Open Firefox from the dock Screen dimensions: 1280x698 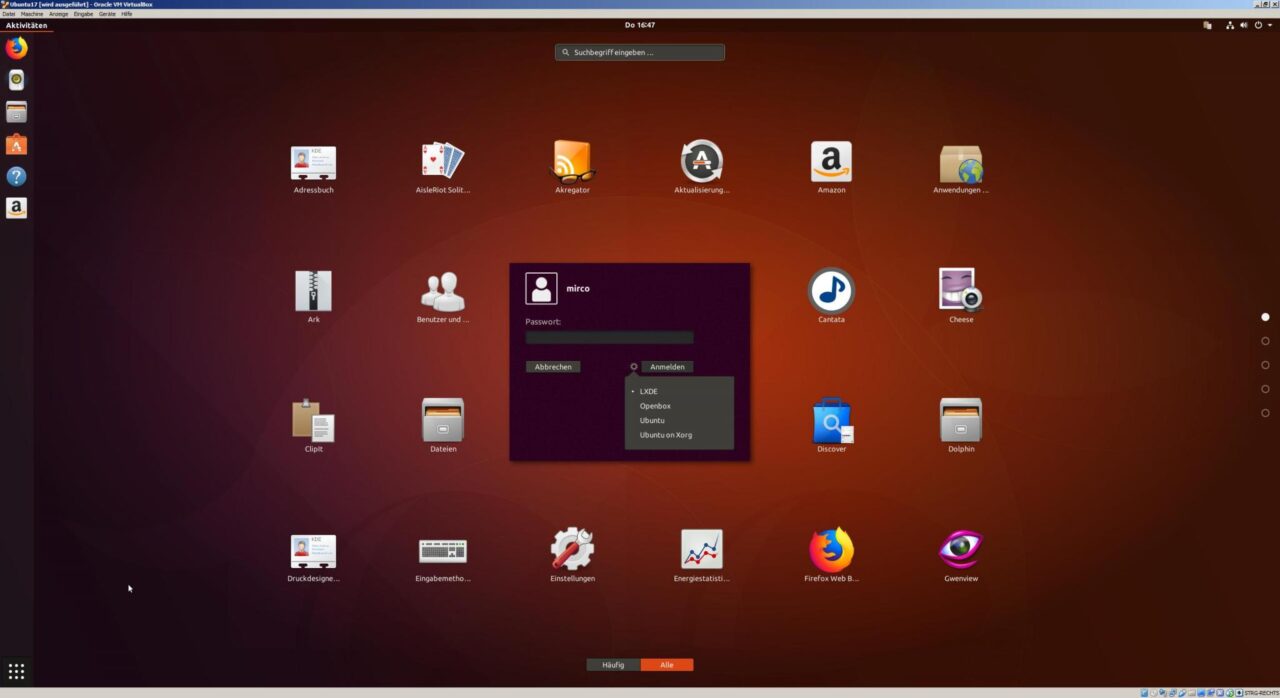(16, 47)
